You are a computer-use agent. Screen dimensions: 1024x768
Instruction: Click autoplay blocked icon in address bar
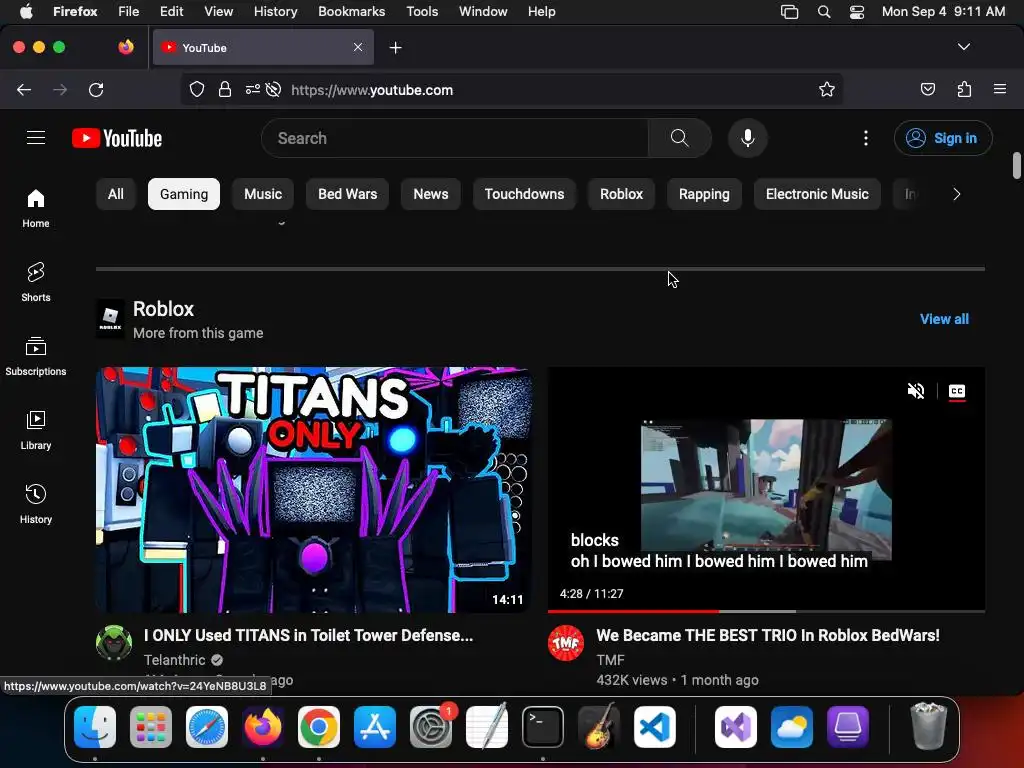pyautogui.click(x=274, y=89)
